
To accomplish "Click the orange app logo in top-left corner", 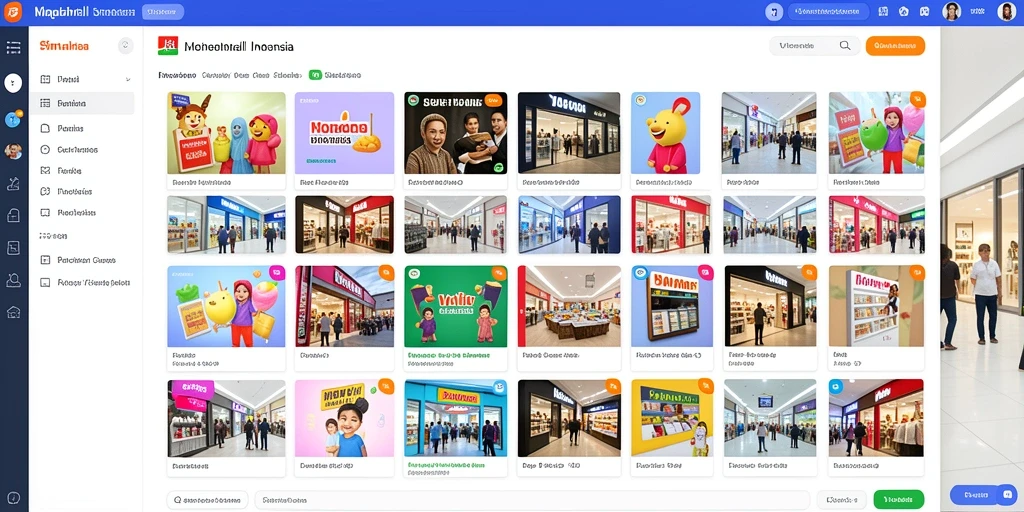I will pos(12,11).
